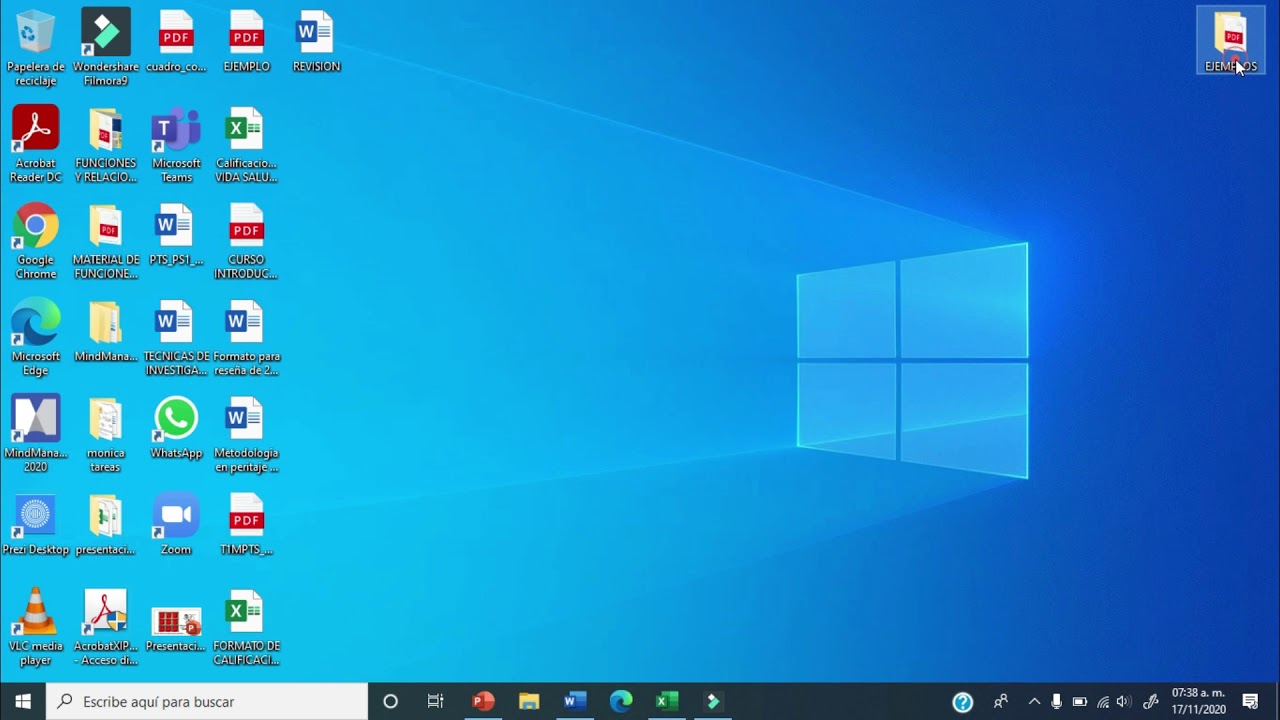Screen dimensions: 1280x720
Task: Select the REVISION Word document icon
Action: pos(316,42)
